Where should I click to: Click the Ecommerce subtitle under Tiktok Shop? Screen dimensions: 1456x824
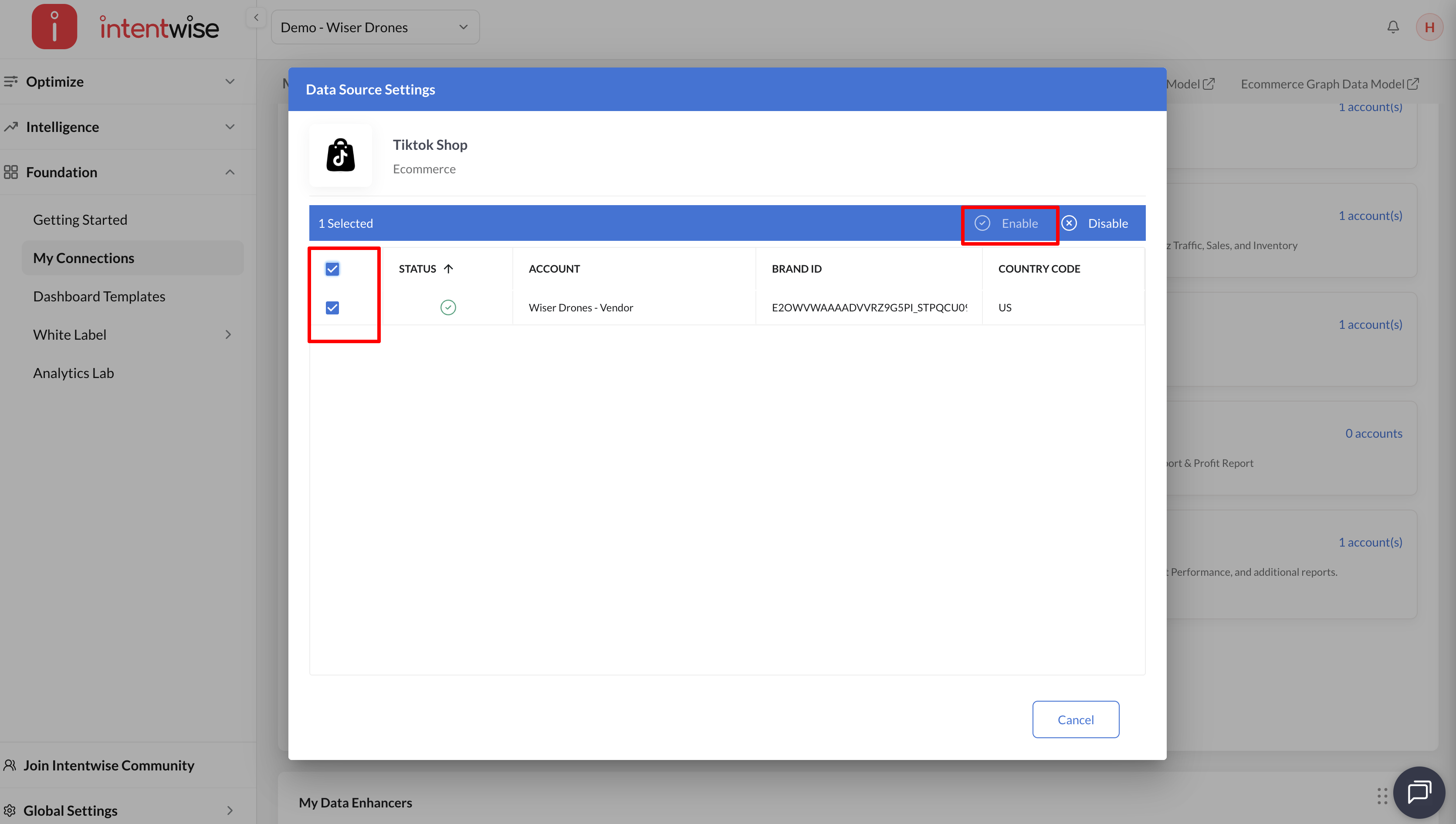pos(424,169)
